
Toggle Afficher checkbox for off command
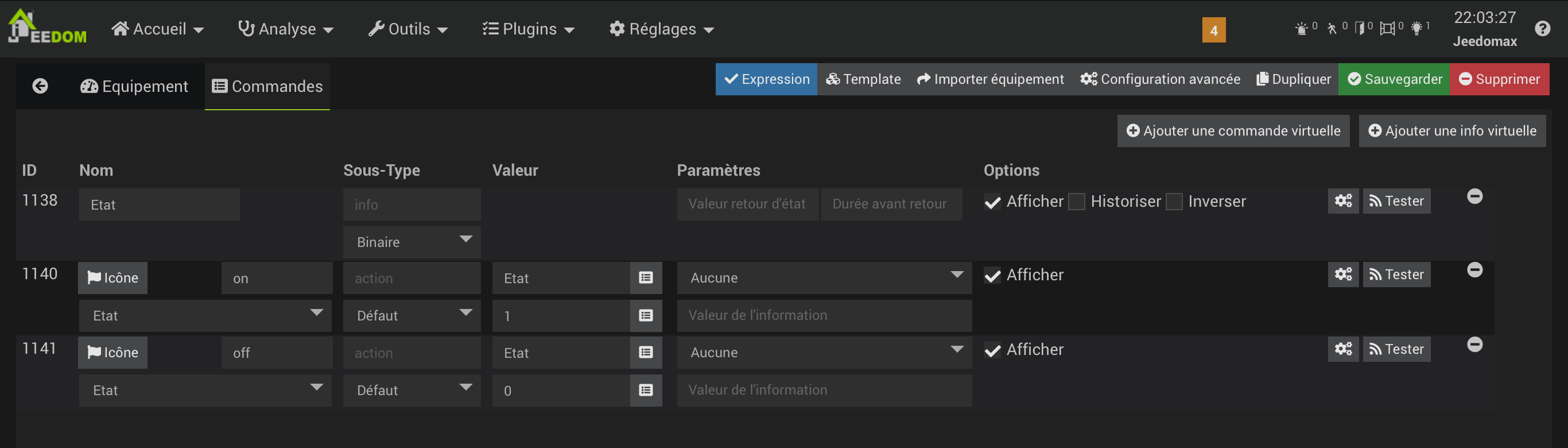coord(992,350)
